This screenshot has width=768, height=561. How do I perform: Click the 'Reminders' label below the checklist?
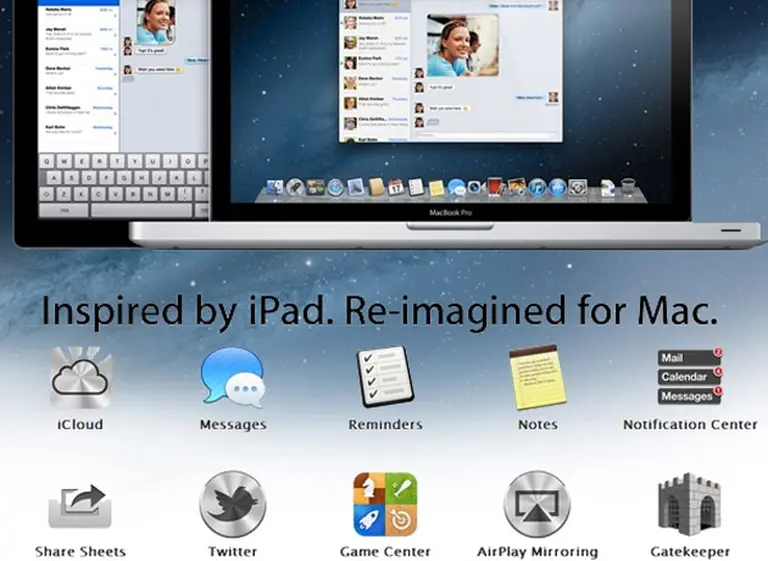385,424
